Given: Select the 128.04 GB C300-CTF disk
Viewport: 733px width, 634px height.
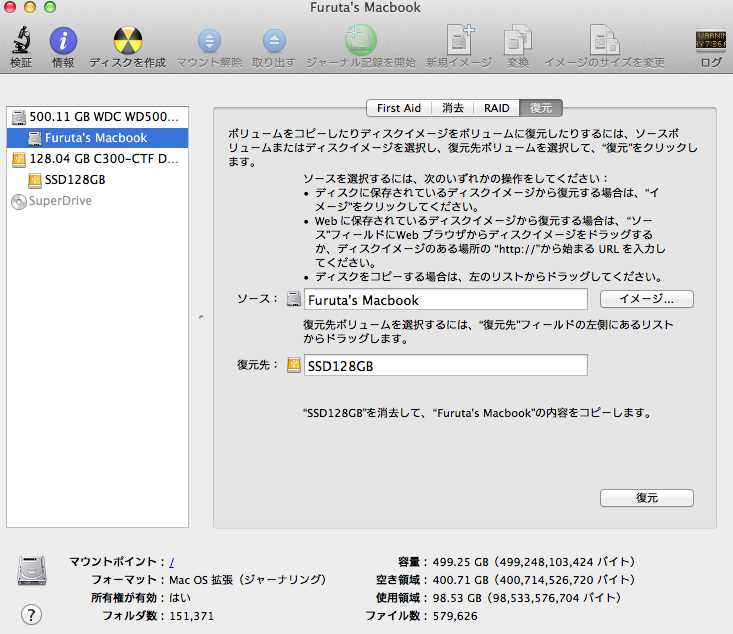Looking at the screenshot, I should (98, 159).
